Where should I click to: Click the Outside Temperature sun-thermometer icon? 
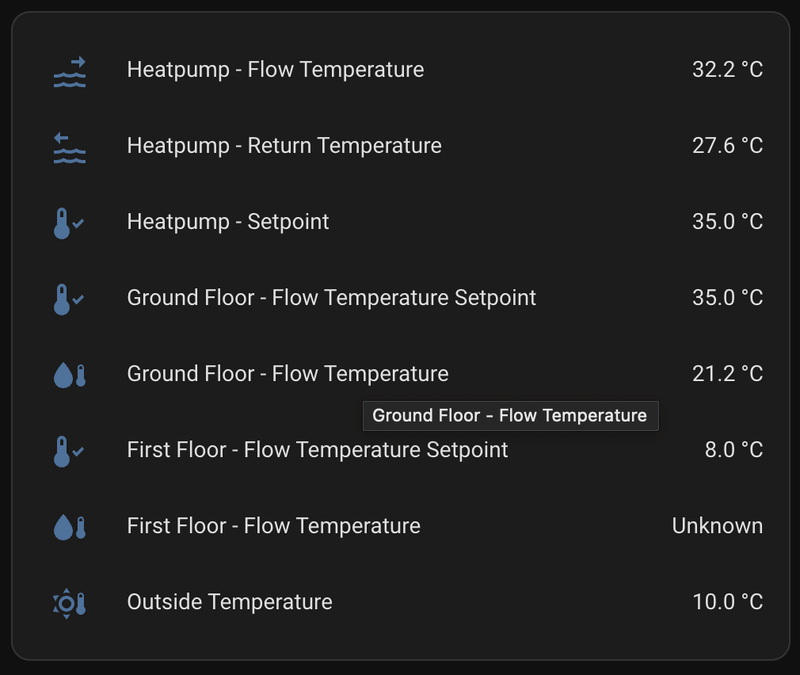coord(69,603)
